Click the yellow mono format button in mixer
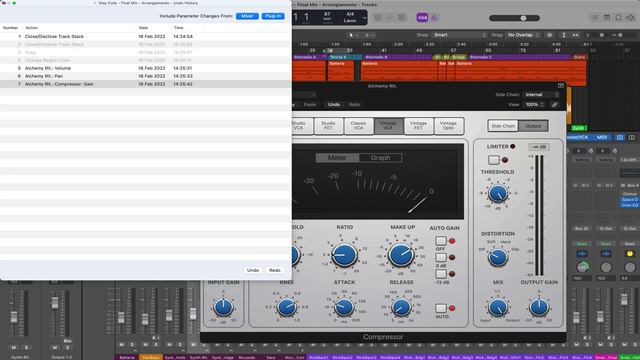Image resolution: width=640 pixels, height=360 pixels. pyautogui.click(x=630, y=254)
